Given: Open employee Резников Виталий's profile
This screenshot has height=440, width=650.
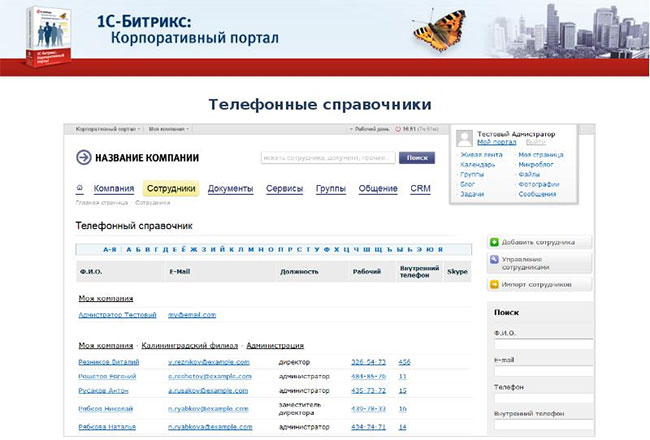Looking at the screenshot, I should tap(109, 362).
